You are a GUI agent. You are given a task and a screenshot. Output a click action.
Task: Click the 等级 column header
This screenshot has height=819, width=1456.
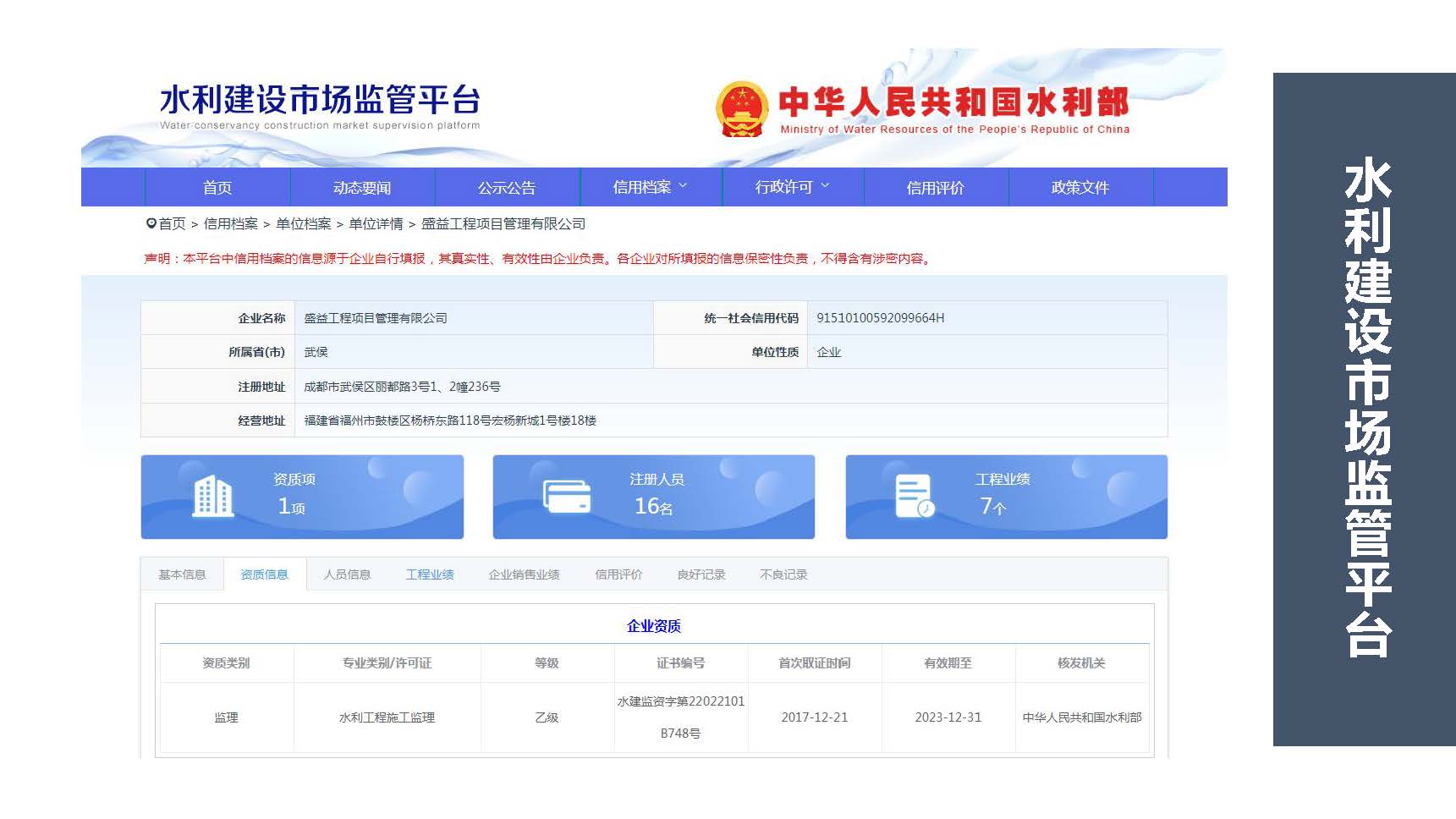(x=547, y=663)
